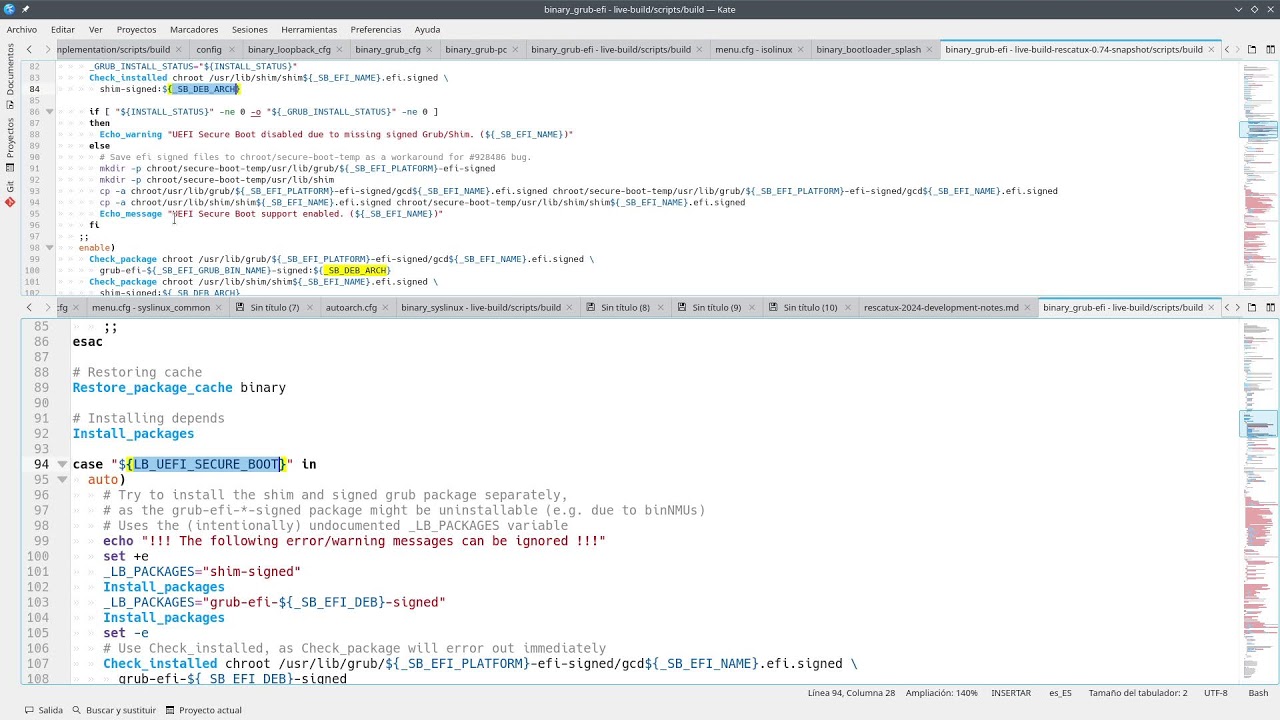This screenshot has width=1280, height=720.
Task: Go to next tab in upper tab bar
Action: (x=47, y=49)
